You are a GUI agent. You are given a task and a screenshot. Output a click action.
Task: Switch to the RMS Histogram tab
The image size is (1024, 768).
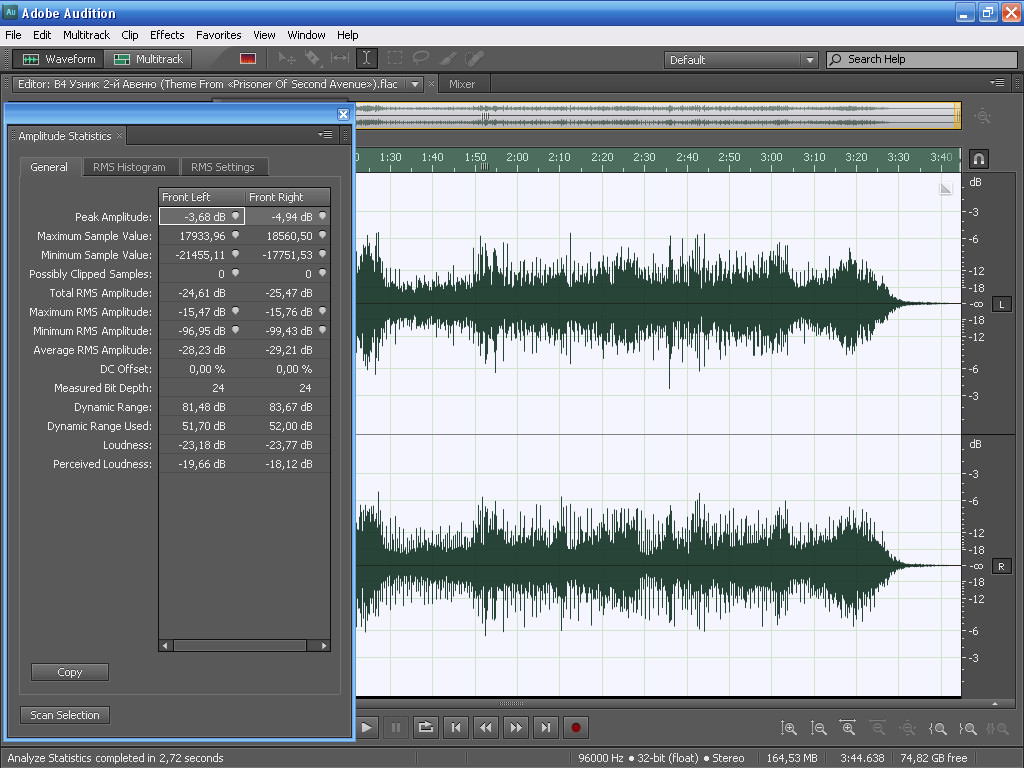click(x=129, y=167)
